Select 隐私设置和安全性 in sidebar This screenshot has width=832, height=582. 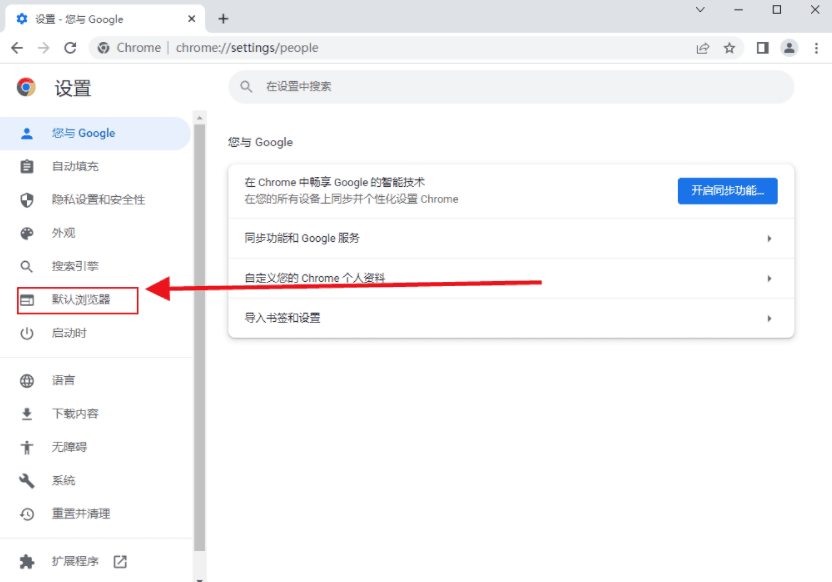click(97, 200)
